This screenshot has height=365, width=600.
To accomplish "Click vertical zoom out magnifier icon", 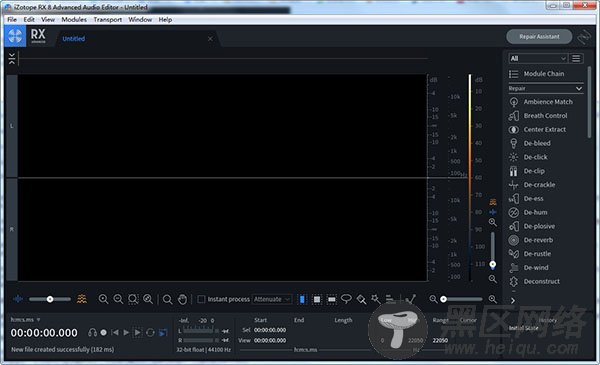I will pyautogui.click(x=493, y=279).
